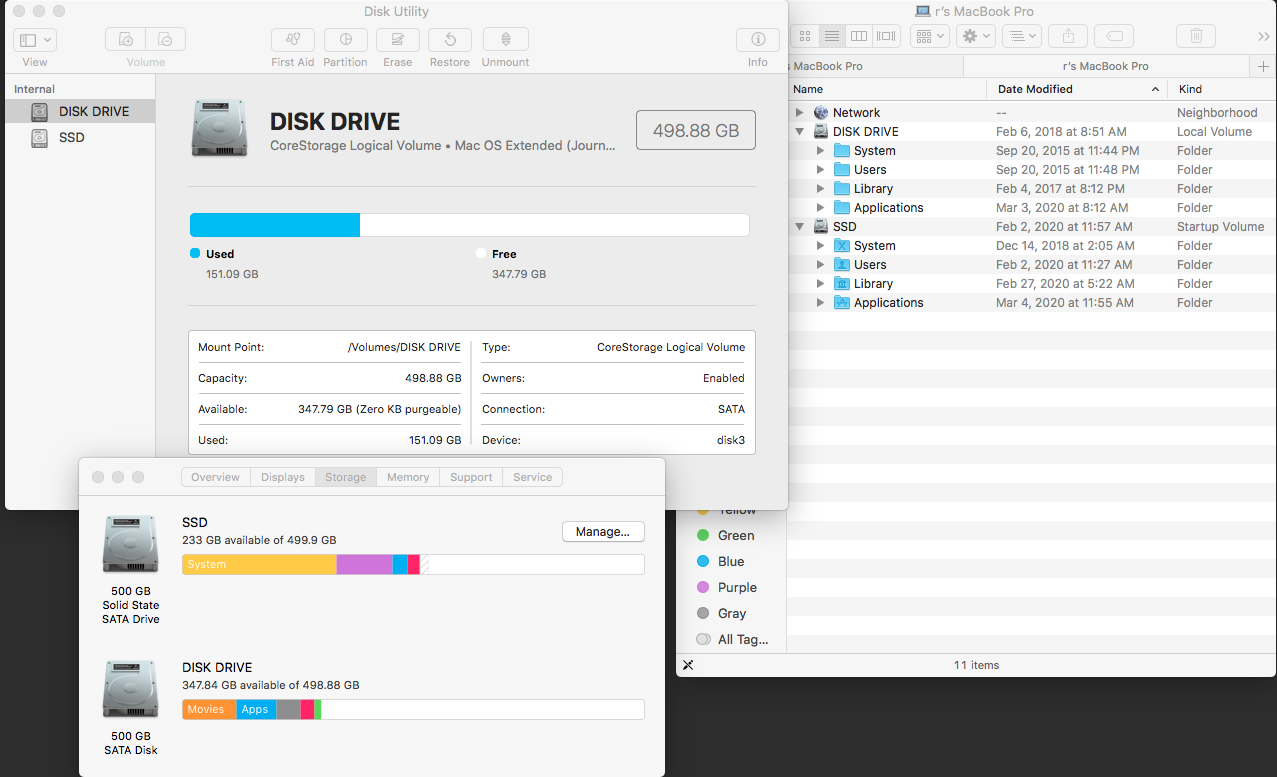Click the Gray tag in Finder sidebar
Viewport: 1277px width, 777px height.
click(733, 613)
